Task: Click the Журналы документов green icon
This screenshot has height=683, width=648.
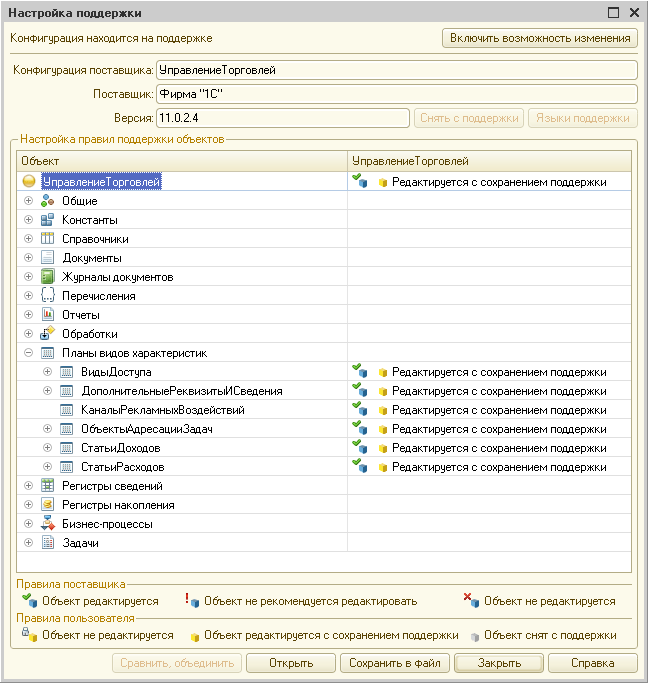Action: [x=47, y=277]
